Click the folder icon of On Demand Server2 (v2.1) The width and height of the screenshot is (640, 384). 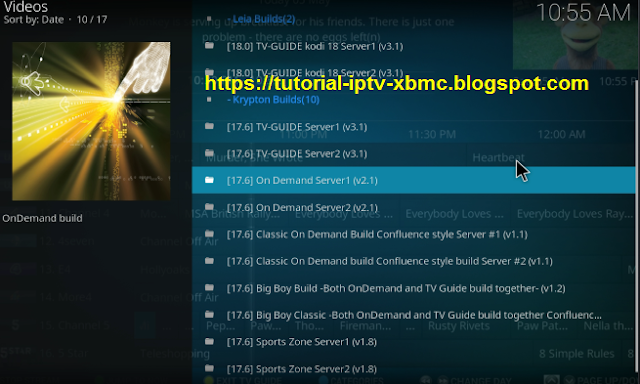tap(209, 206)
